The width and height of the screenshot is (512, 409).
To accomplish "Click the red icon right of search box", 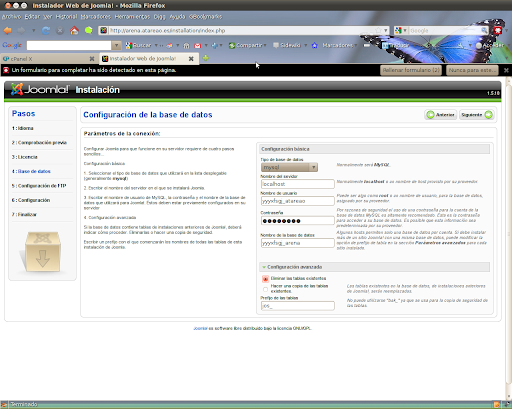I will [498, 30].
